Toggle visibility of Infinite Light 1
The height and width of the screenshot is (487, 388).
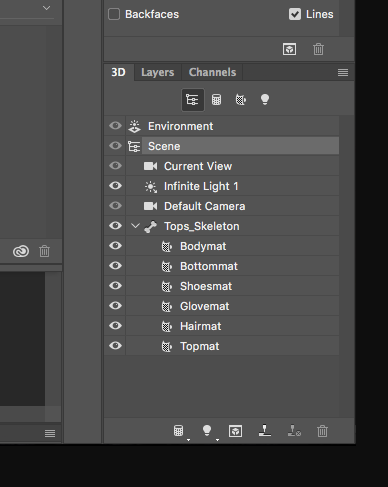[115, 186]
